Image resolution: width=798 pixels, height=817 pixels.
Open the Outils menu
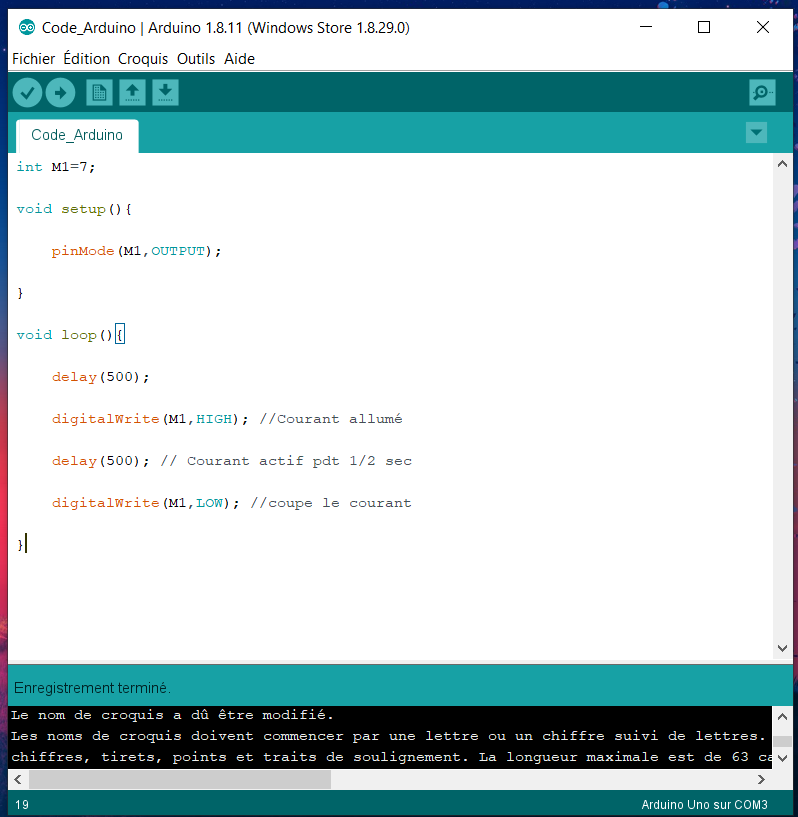[196, 59]
